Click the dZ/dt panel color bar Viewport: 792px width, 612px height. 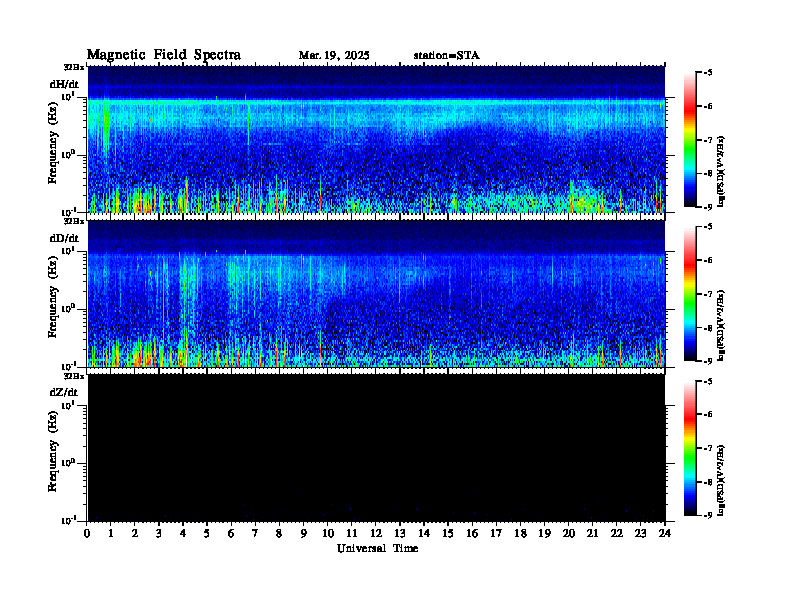(689, 448)
